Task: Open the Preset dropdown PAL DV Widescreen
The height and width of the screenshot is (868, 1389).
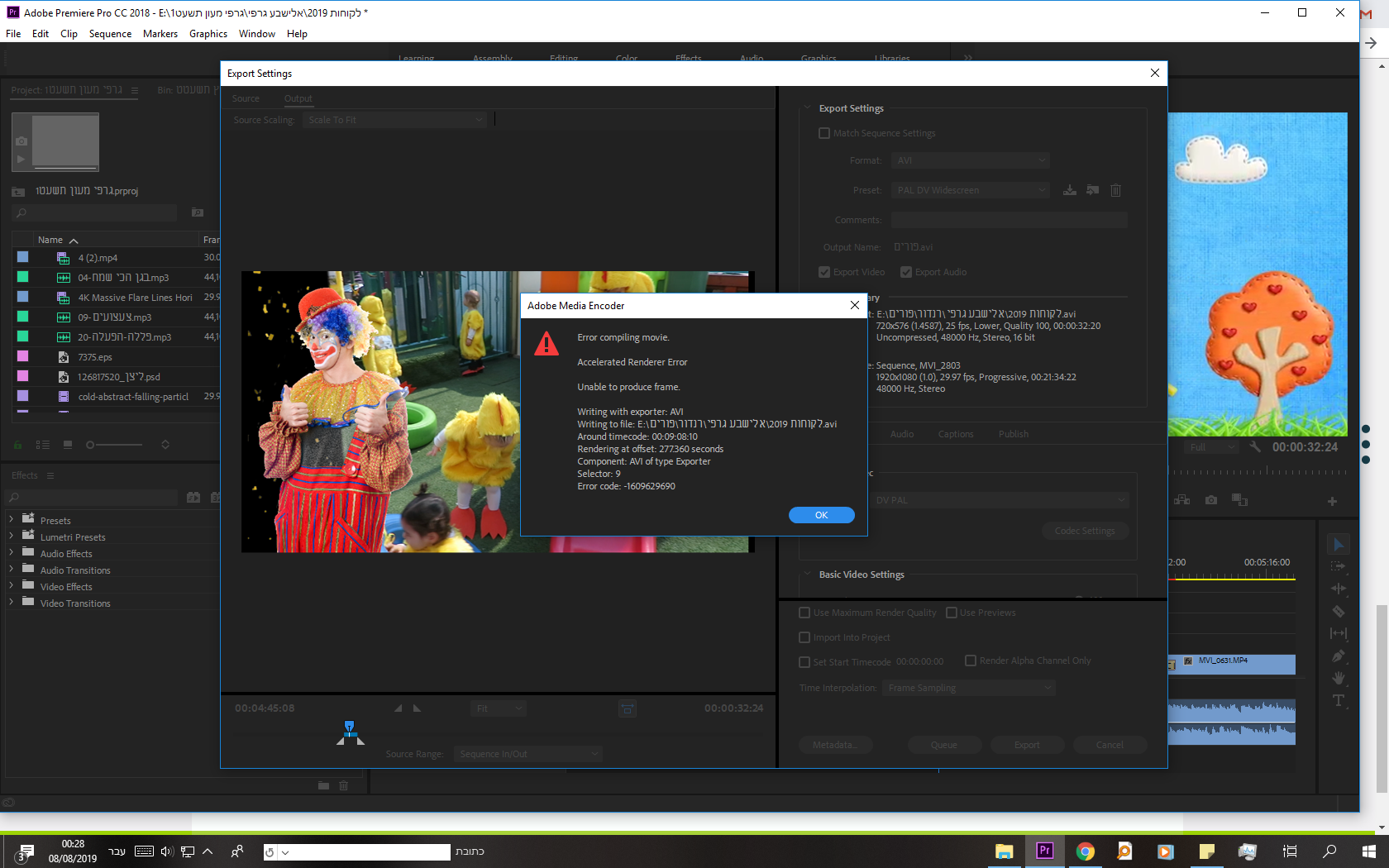Action: pos(971,190)
